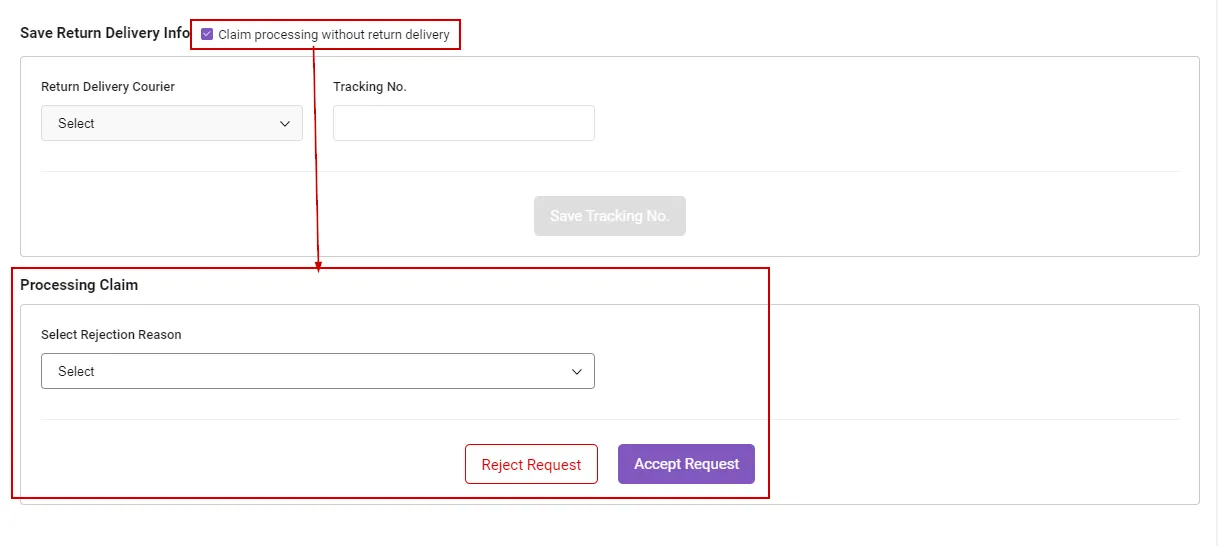1218x546 pixels.
Task: Click the "Return Delivery Courier" field label
Action: [x=108, y=87]
